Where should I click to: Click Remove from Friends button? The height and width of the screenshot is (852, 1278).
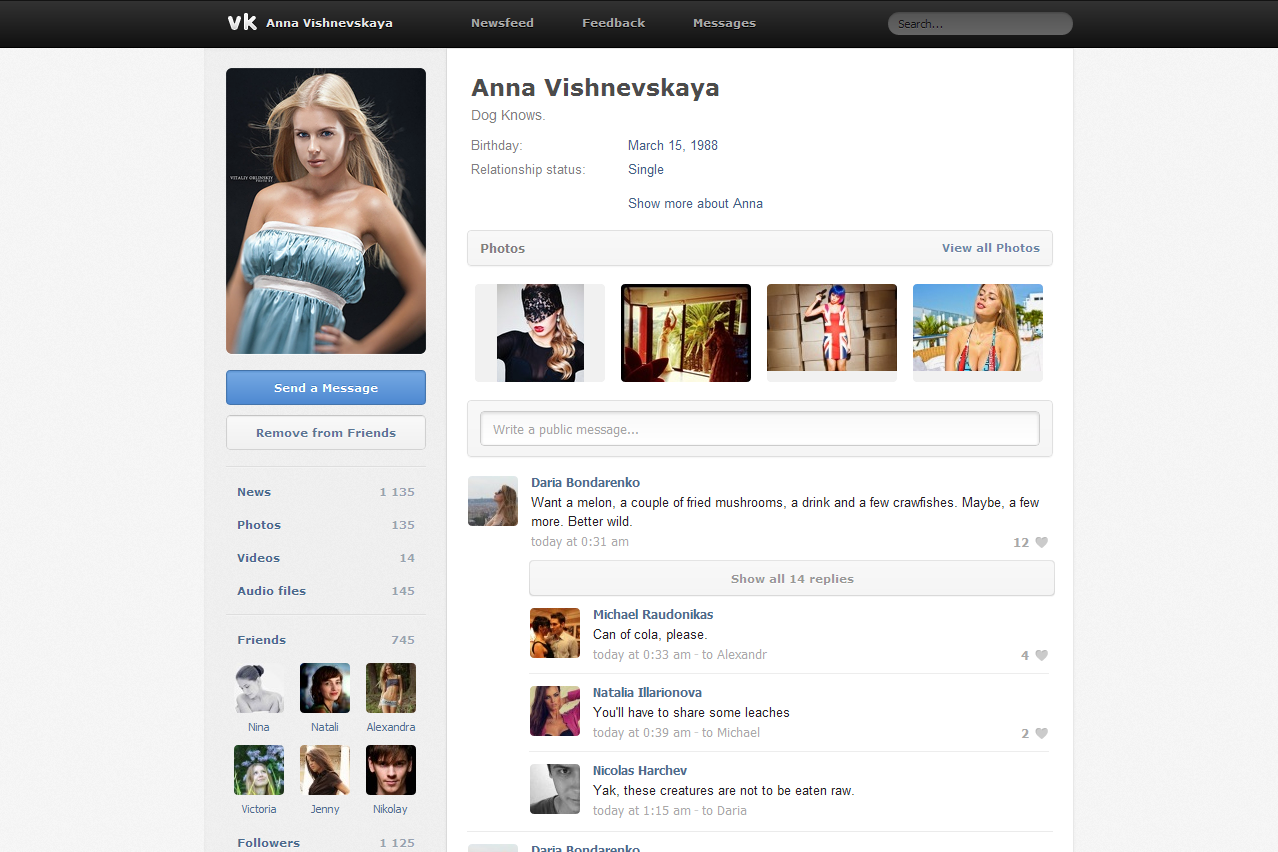coord(326,433)
